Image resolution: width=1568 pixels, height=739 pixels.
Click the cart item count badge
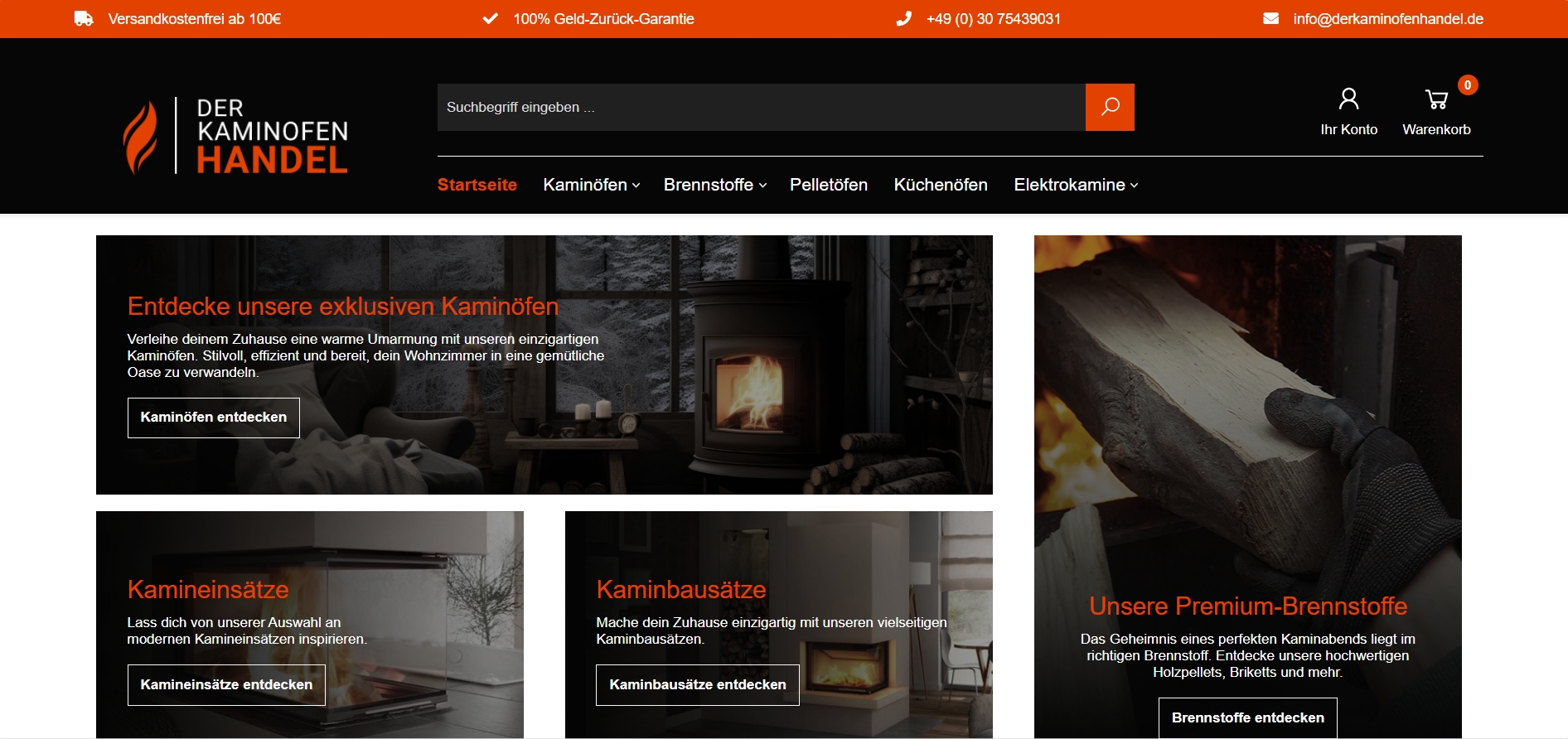coord(1468,85)
